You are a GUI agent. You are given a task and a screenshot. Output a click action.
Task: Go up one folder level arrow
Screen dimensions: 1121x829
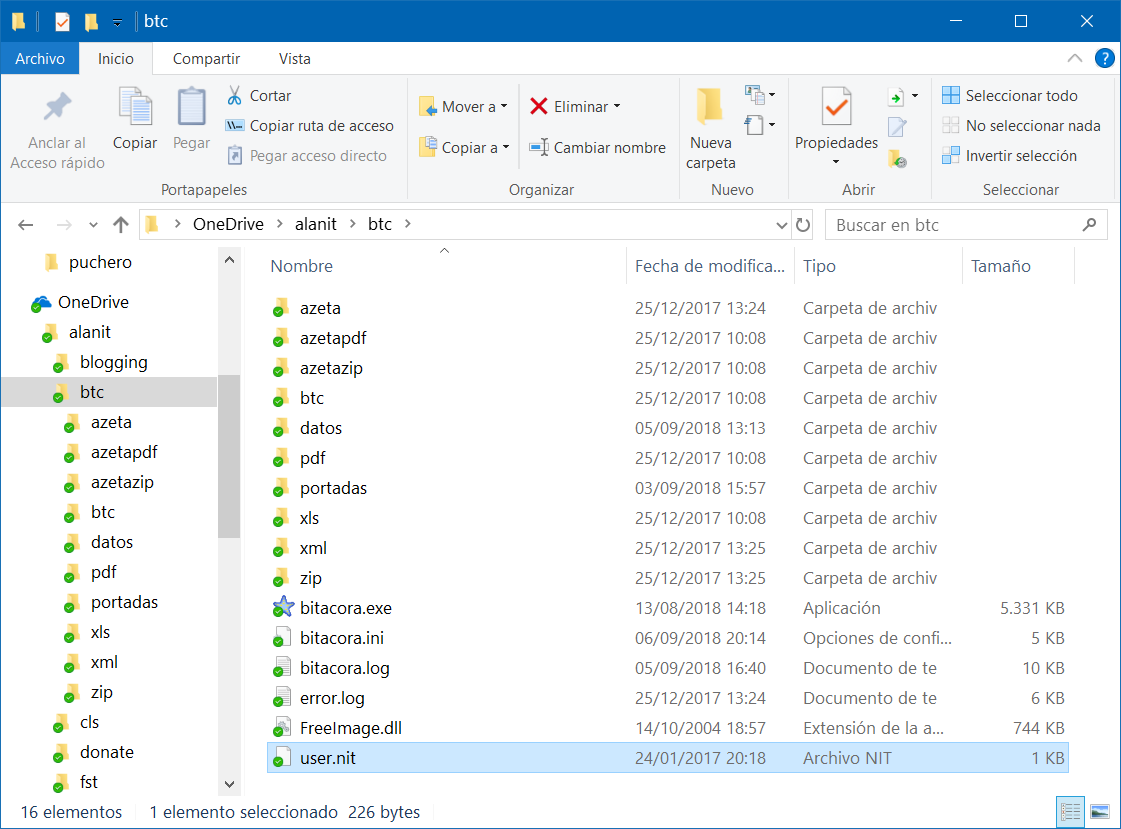click(121, 225)
